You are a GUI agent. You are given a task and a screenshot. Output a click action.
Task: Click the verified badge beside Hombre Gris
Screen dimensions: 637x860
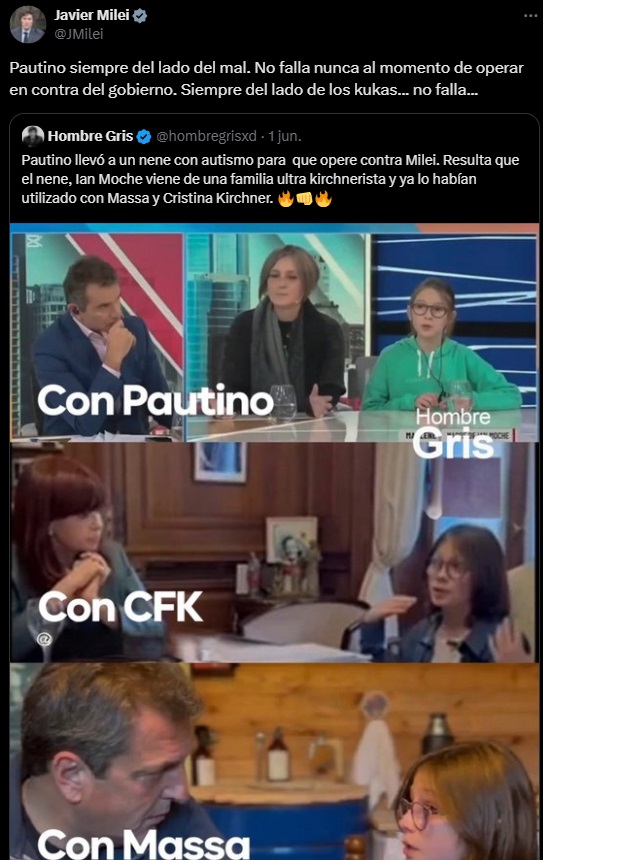click(144, 137)
